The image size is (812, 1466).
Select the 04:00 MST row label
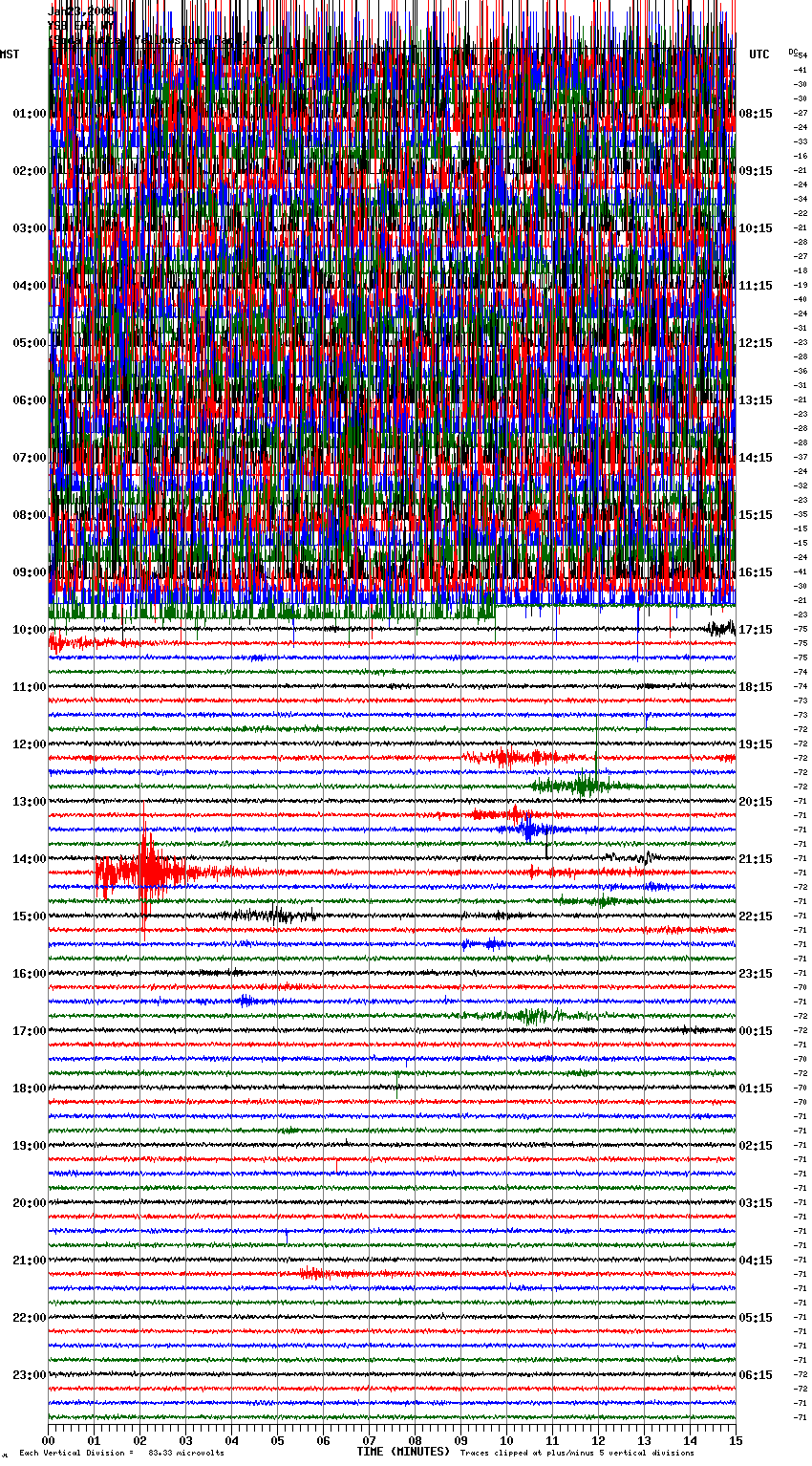30,286
